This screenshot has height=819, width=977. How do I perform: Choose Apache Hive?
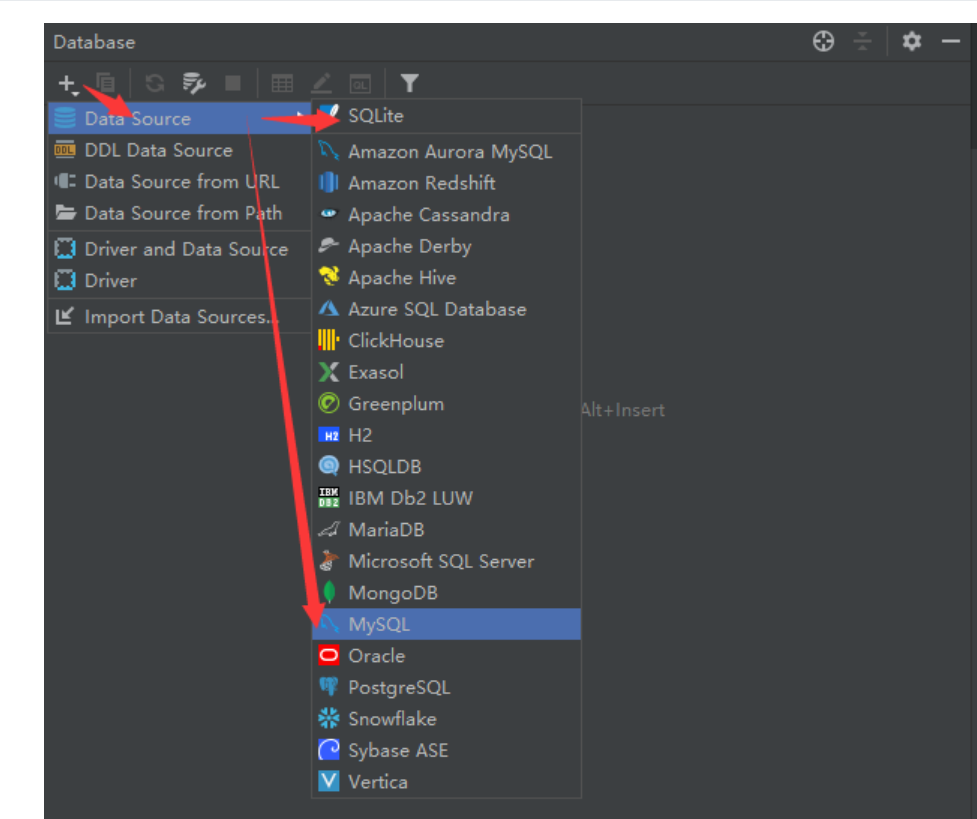tap(446, 277)
